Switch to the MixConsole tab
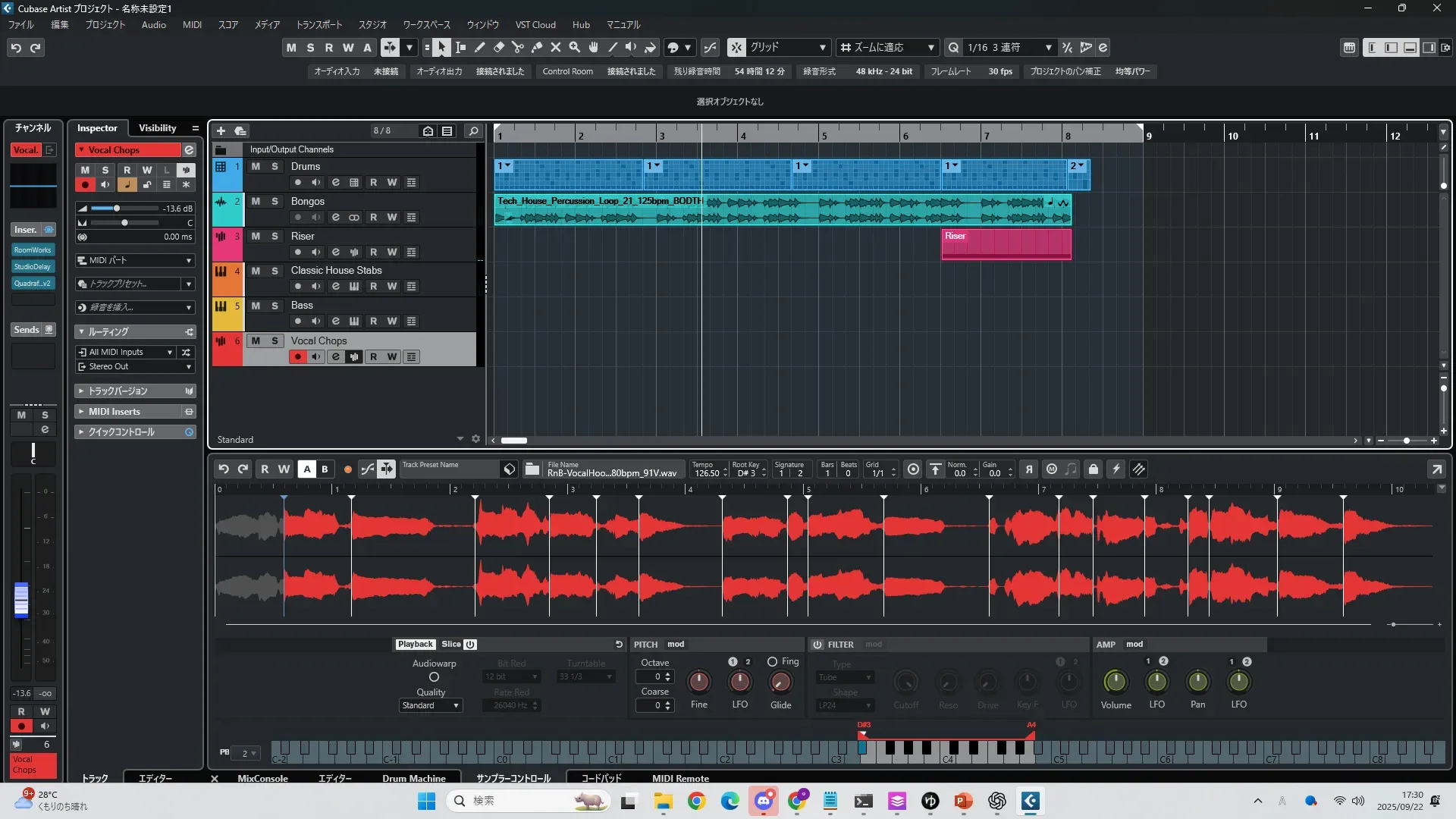This screenshot has height=819, width=1456. click(x=262, y=779)
